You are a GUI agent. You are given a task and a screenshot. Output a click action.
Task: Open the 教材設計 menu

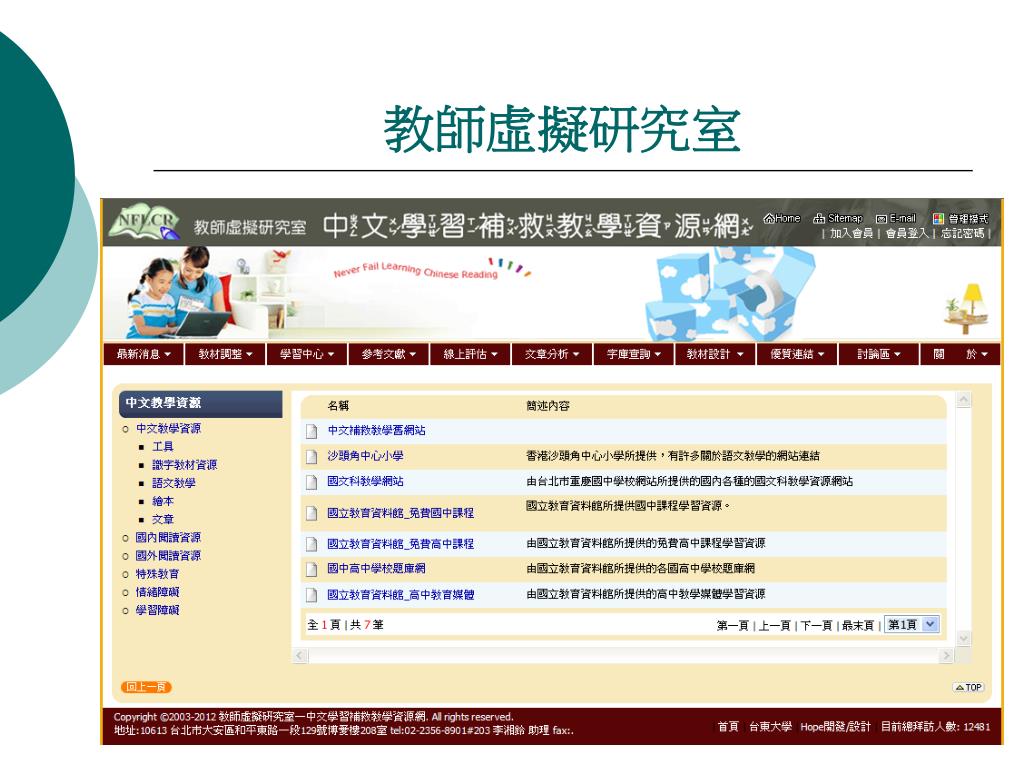(x=715, y=354)
